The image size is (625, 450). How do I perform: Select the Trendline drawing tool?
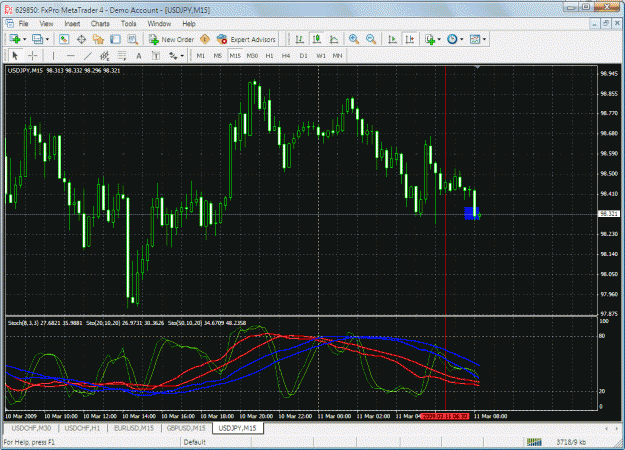coord(88,56)
